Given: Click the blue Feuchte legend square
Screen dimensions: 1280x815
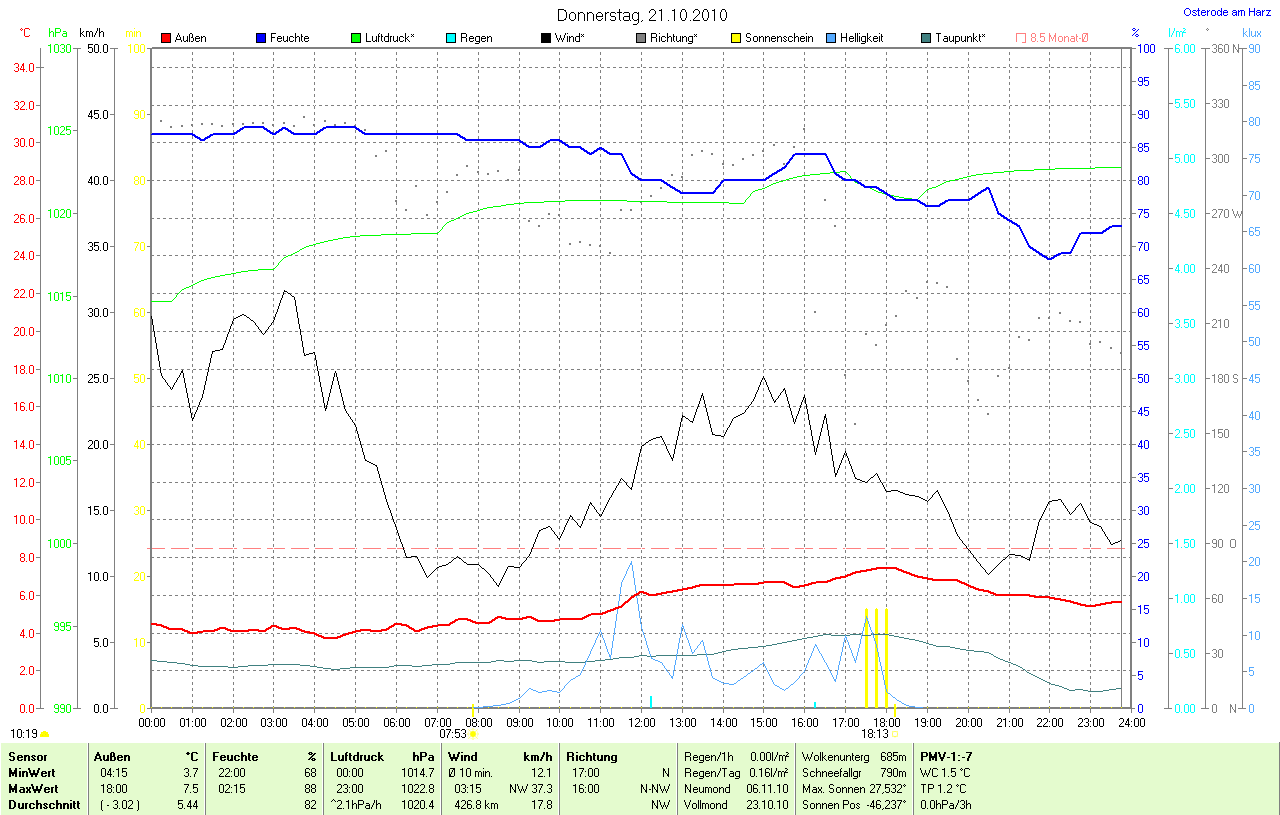Looking at the screenshot, I should [261, 38].
